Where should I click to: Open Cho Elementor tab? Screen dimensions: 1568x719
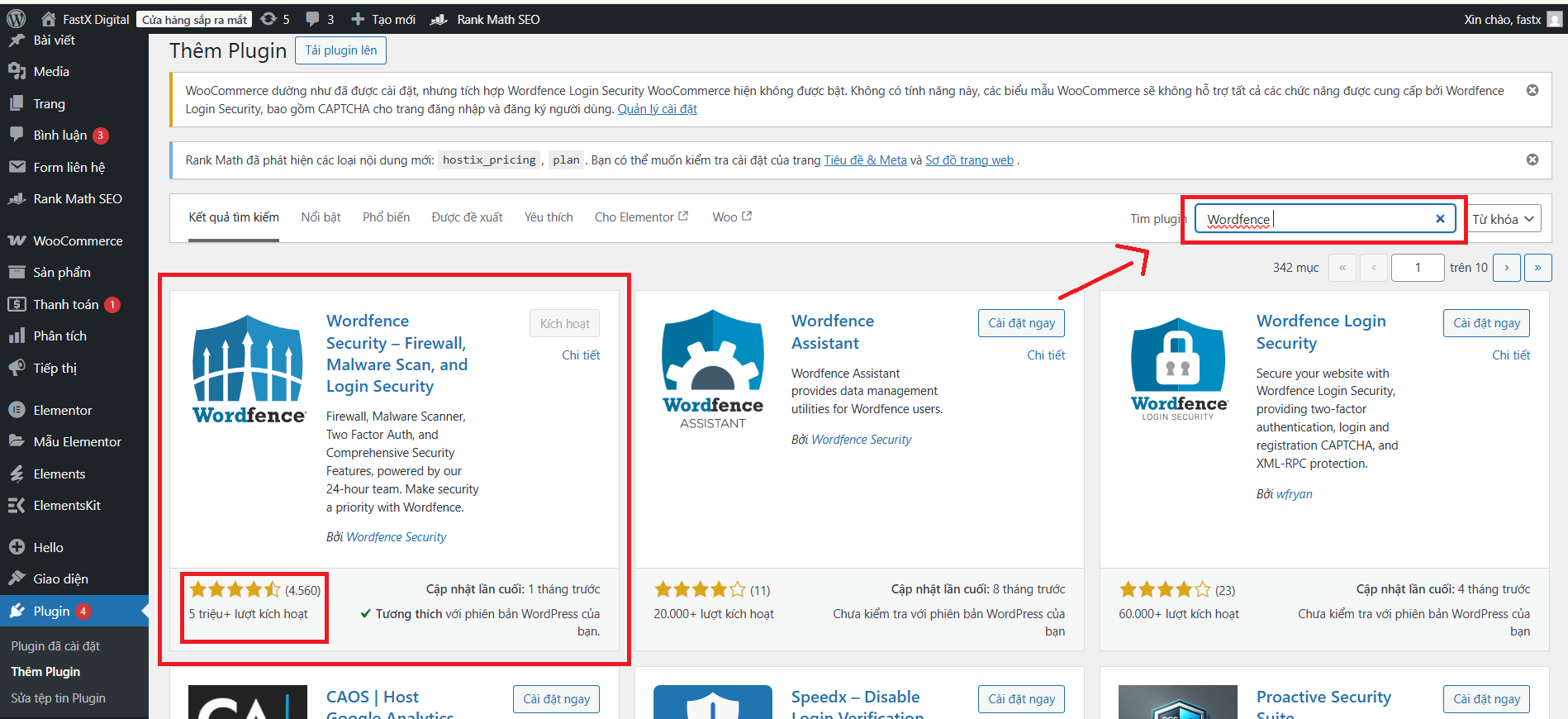(641, 217)
